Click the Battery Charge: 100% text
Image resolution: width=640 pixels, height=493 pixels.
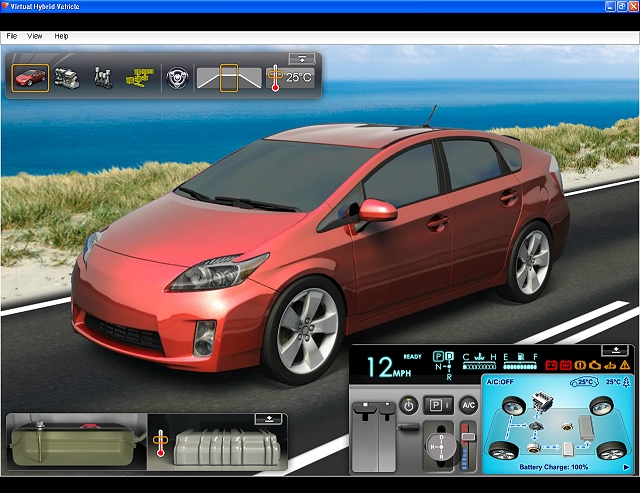pyautogui.click(x=553, y=467)
